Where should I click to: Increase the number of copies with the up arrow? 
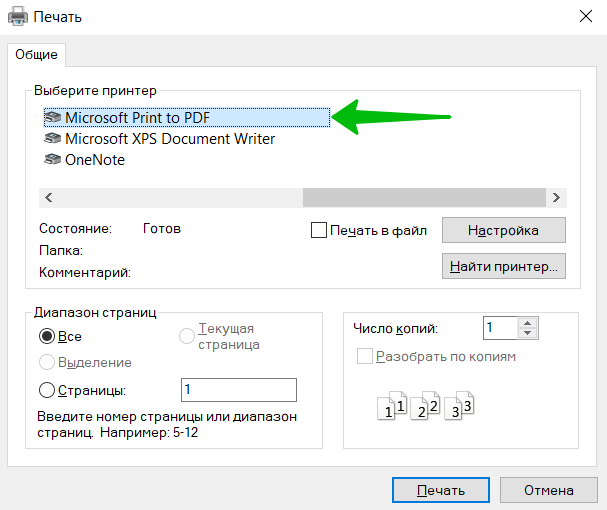pyautogui.click(x=527, y=323)
